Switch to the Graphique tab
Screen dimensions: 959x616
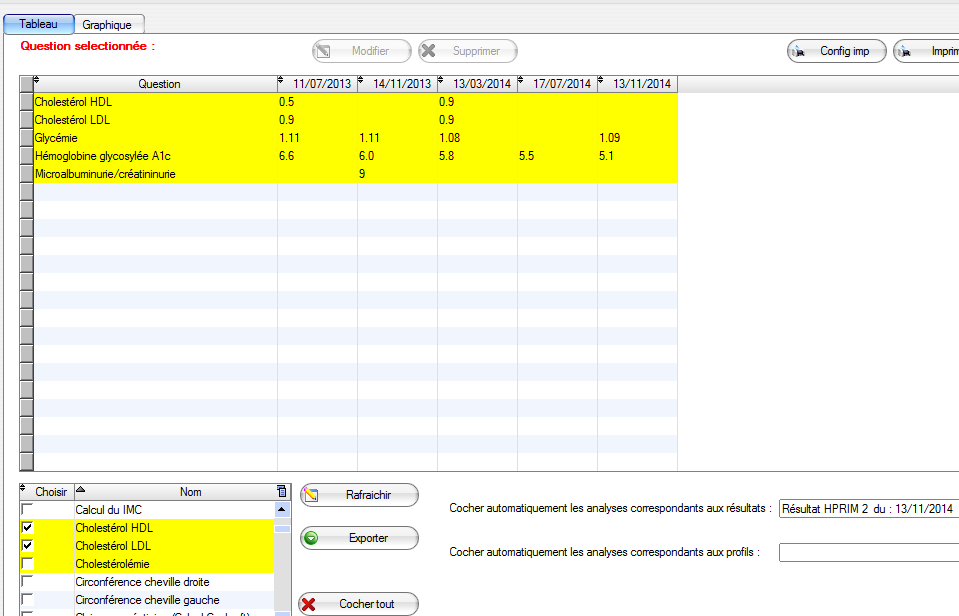click(x=107, y=24)
